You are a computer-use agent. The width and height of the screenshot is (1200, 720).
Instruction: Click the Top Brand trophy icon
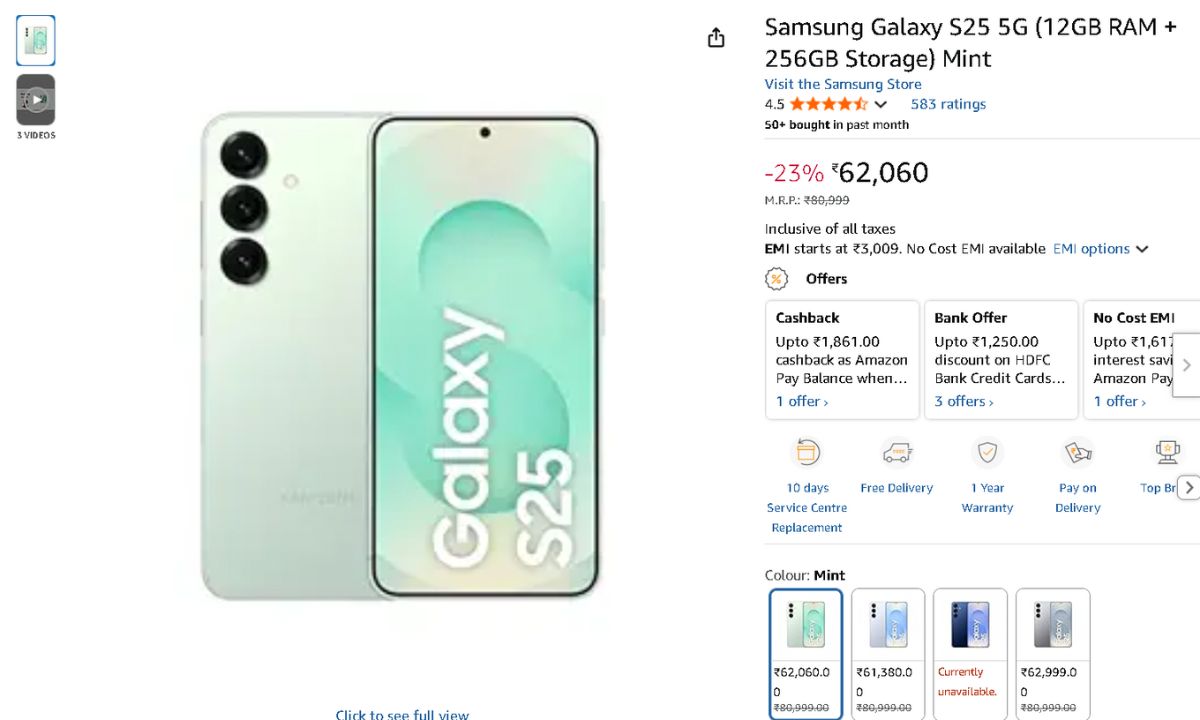[1166, 453]
